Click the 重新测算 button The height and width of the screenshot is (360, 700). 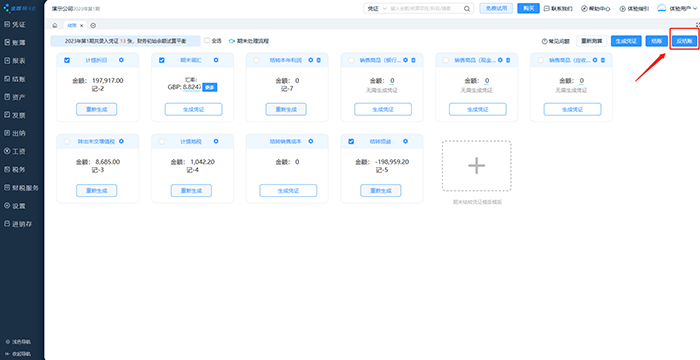(x=591, y=41)
